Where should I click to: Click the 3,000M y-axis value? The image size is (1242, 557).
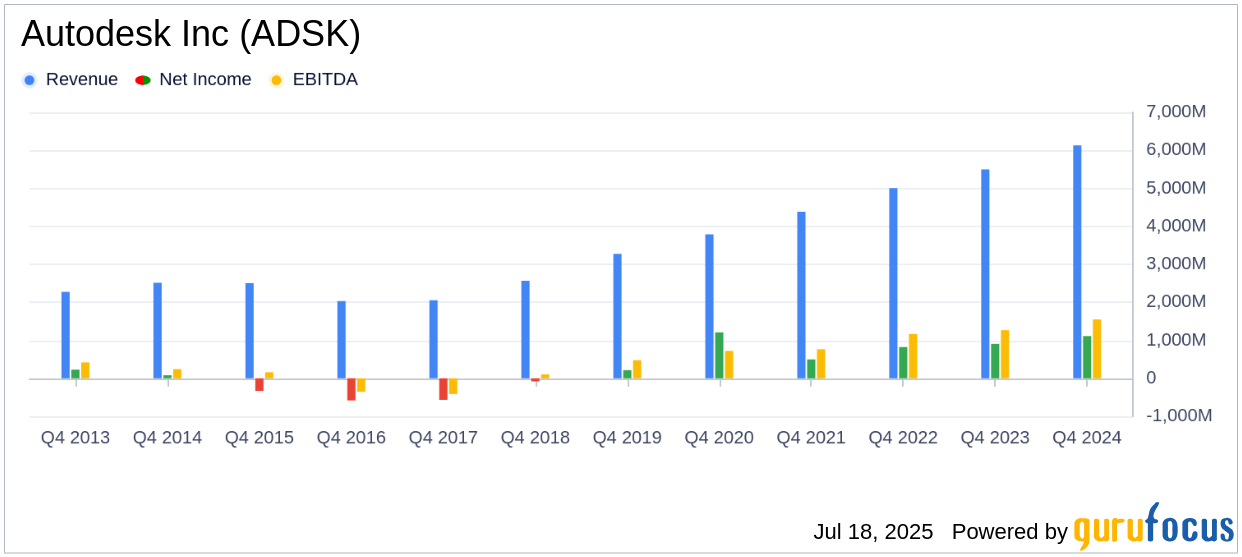[1176, 264]
